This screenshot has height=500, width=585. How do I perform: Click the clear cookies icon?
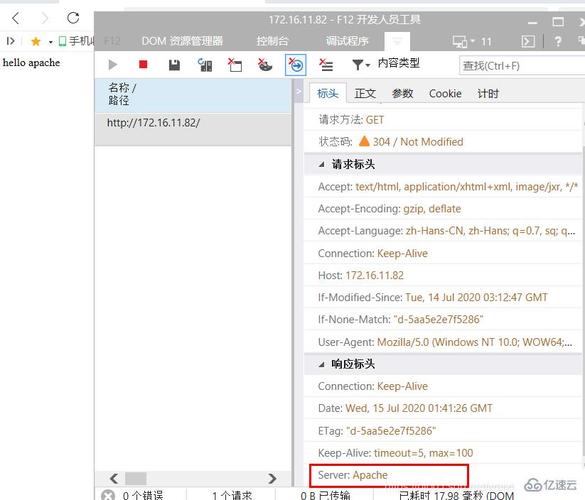point(265,65)
